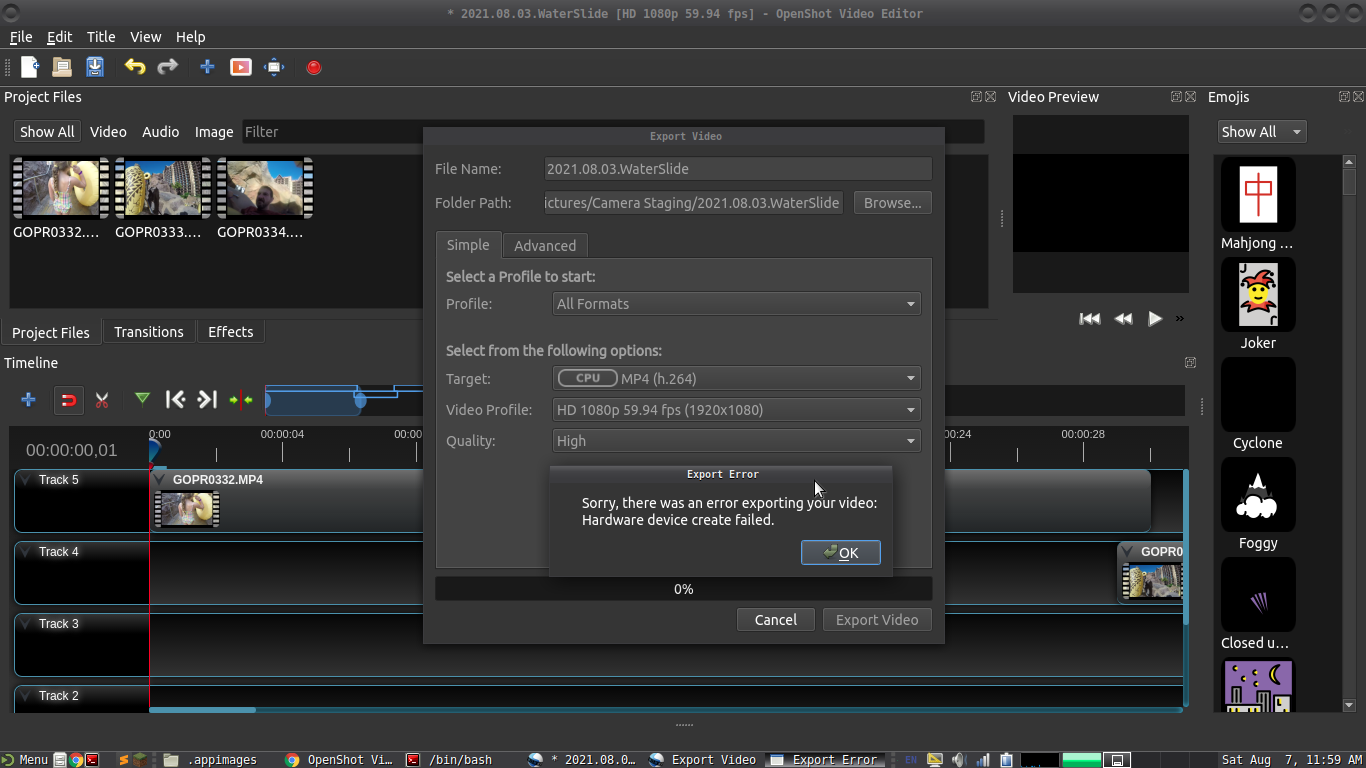Click the Center Timeline on Playhead icon
Screen dimensions: 1366x768
pyautogui.click(x=241, y=400)
